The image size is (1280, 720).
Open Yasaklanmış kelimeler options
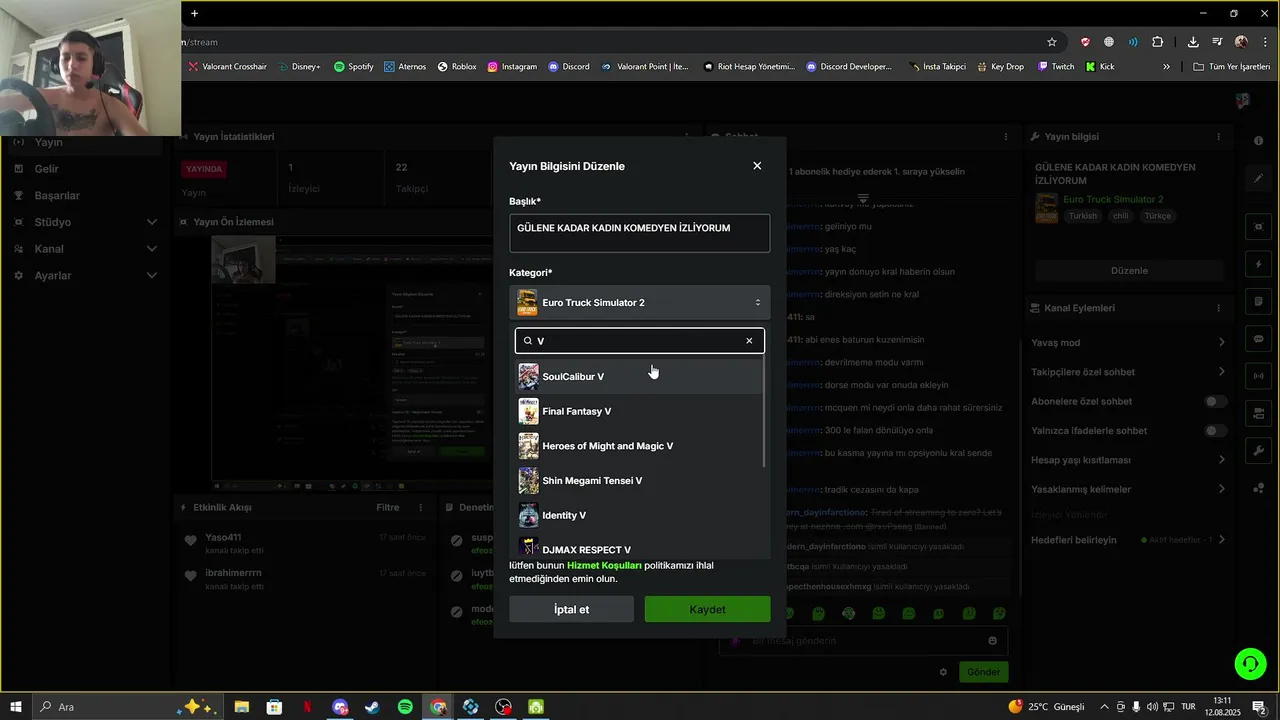[x=1221, y=489]
